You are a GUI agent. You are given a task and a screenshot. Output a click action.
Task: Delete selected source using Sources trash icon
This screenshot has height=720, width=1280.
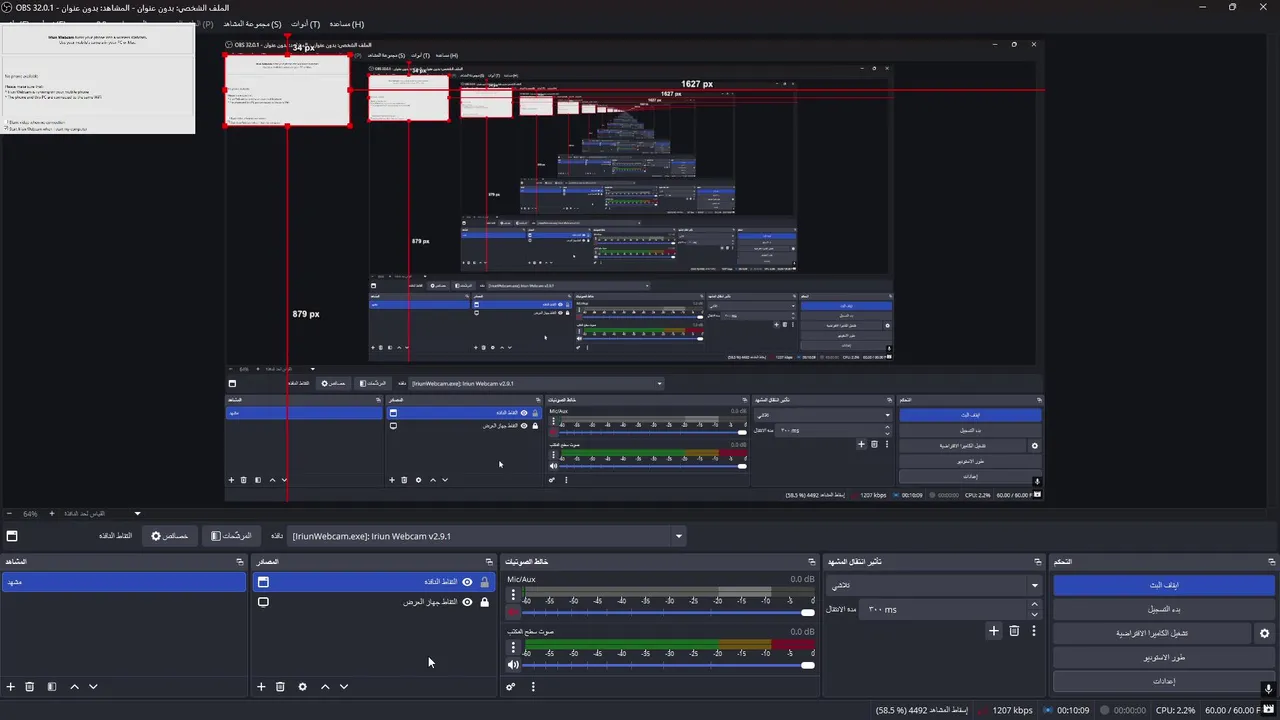[x=280, y=687]
